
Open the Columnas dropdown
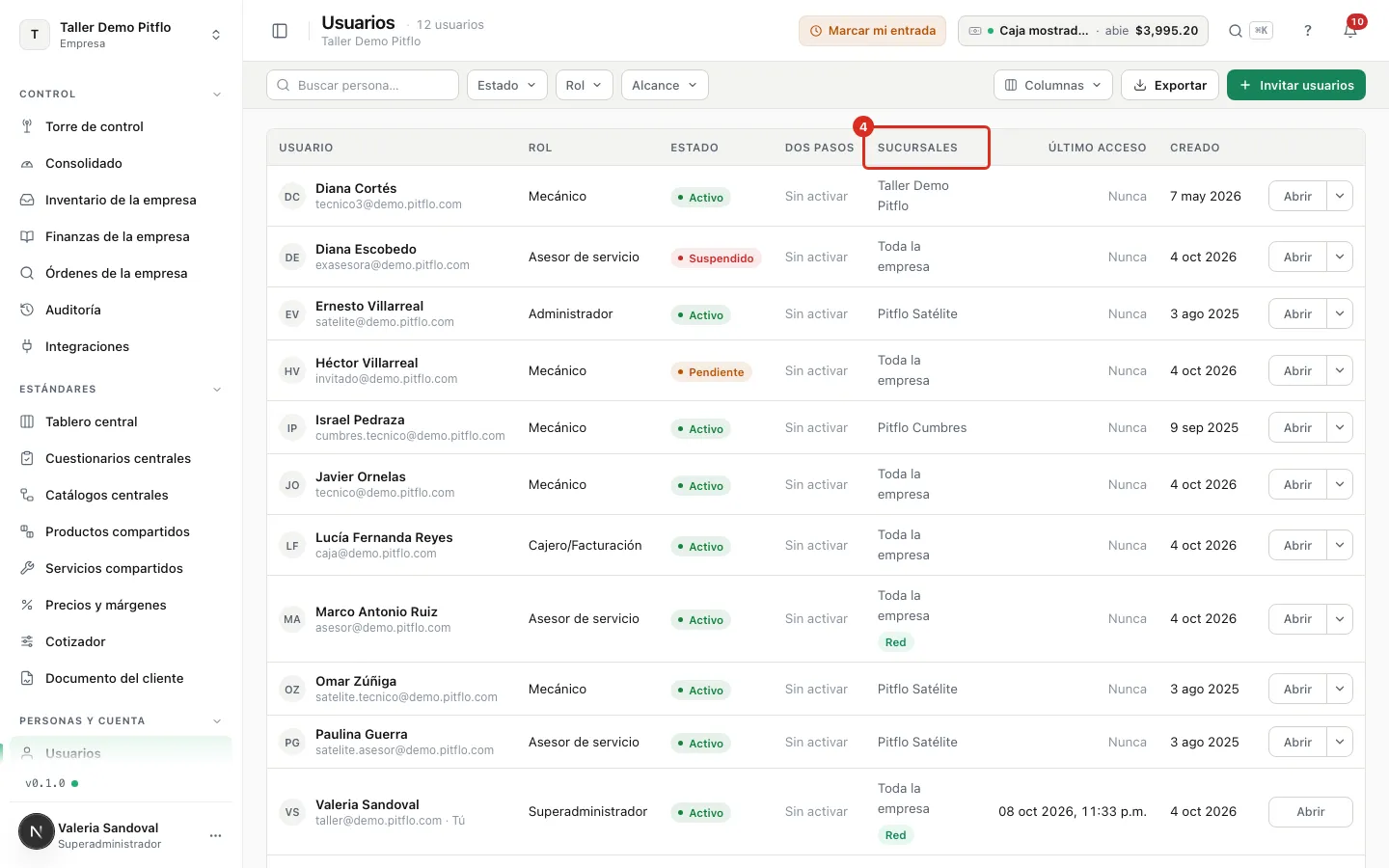pos(1052,85)
